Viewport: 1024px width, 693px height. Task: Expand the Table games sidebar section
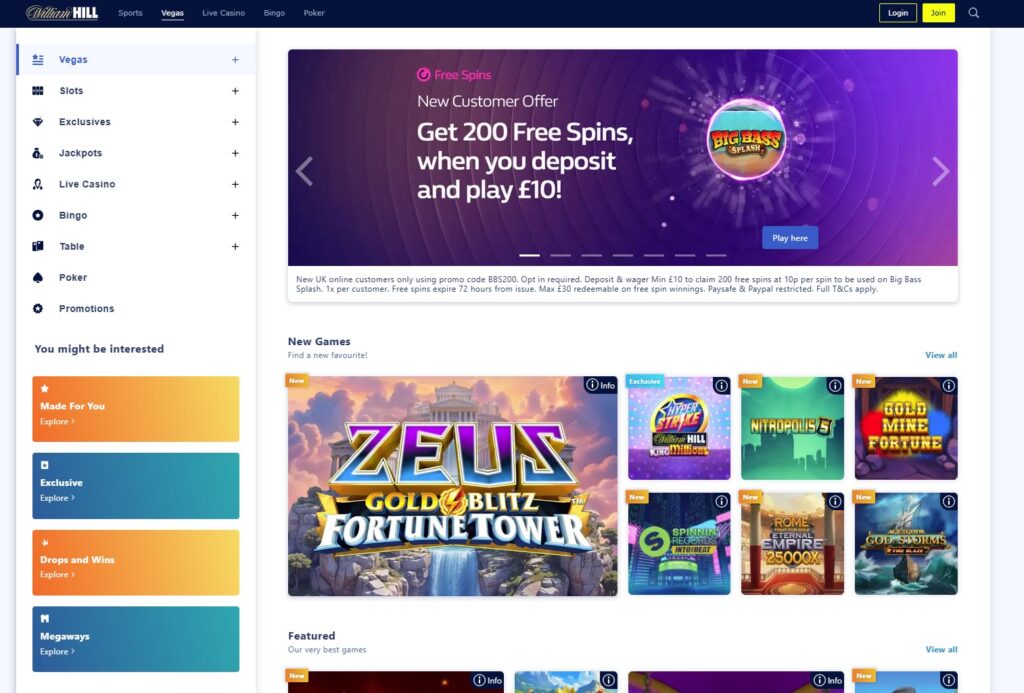[x=235, y=246]
